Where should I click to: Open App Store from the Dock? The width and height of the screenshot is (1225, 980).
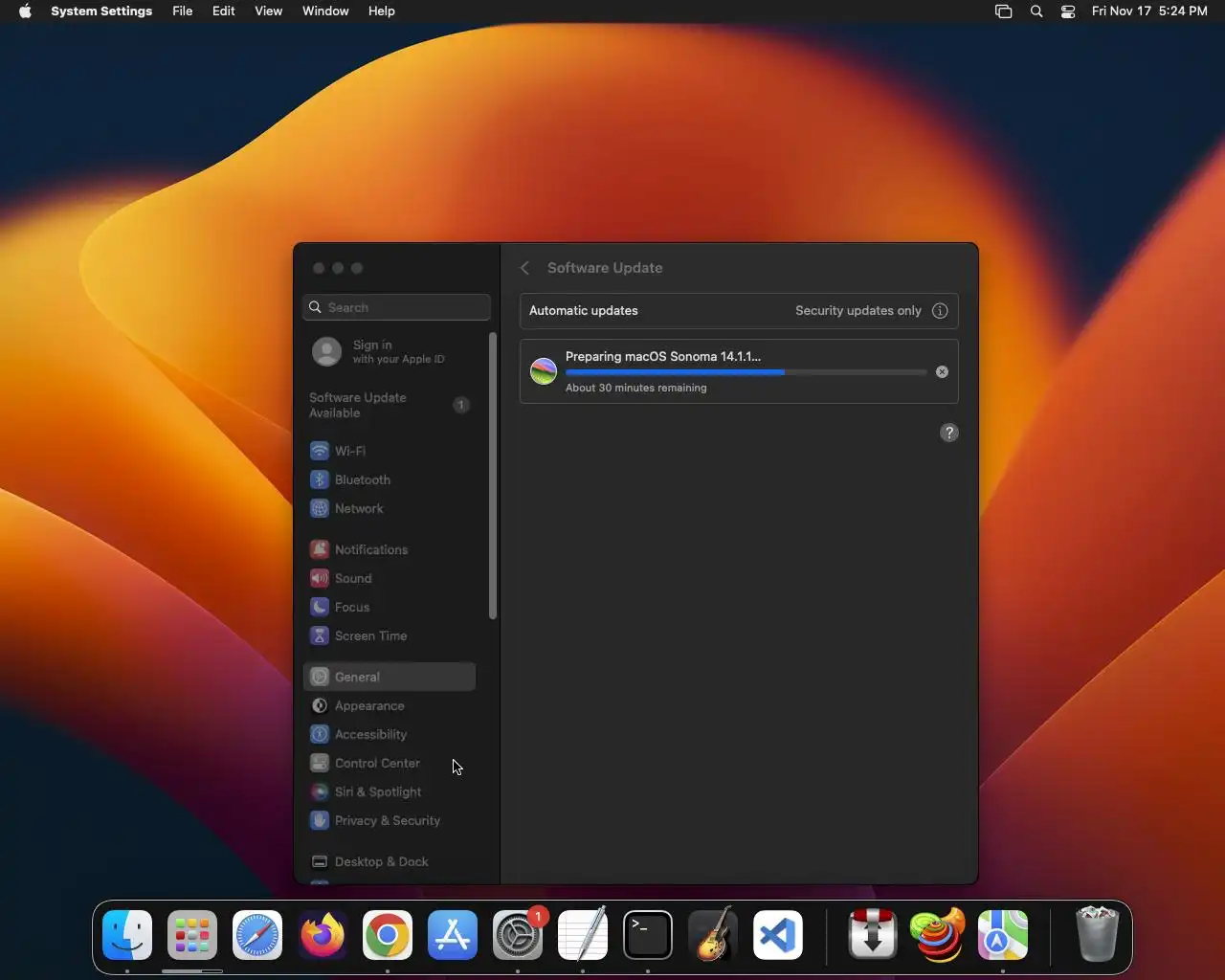pyautogui.click(x=453, y=935)
